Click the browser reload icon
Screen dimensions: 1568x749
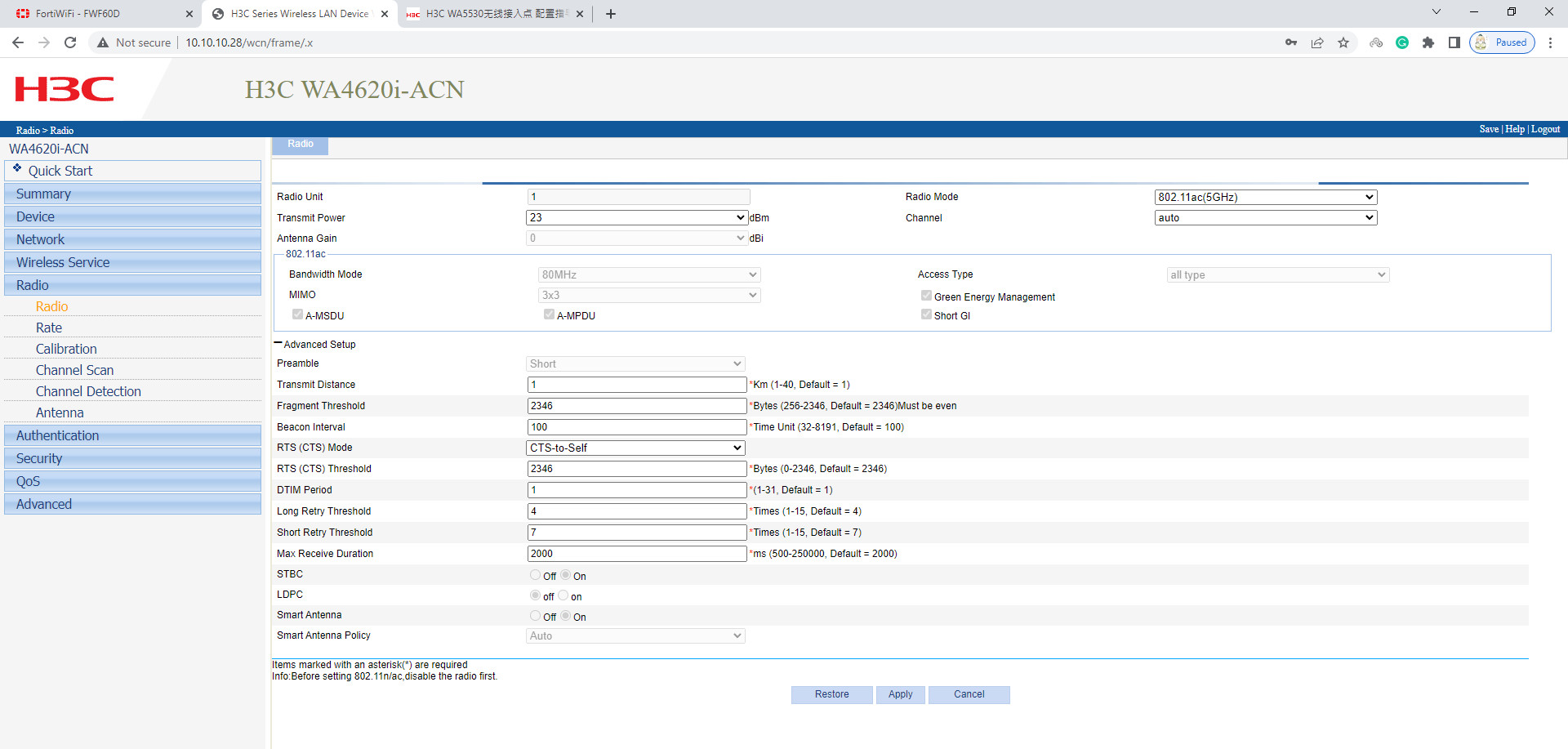[x=70, y=42]
